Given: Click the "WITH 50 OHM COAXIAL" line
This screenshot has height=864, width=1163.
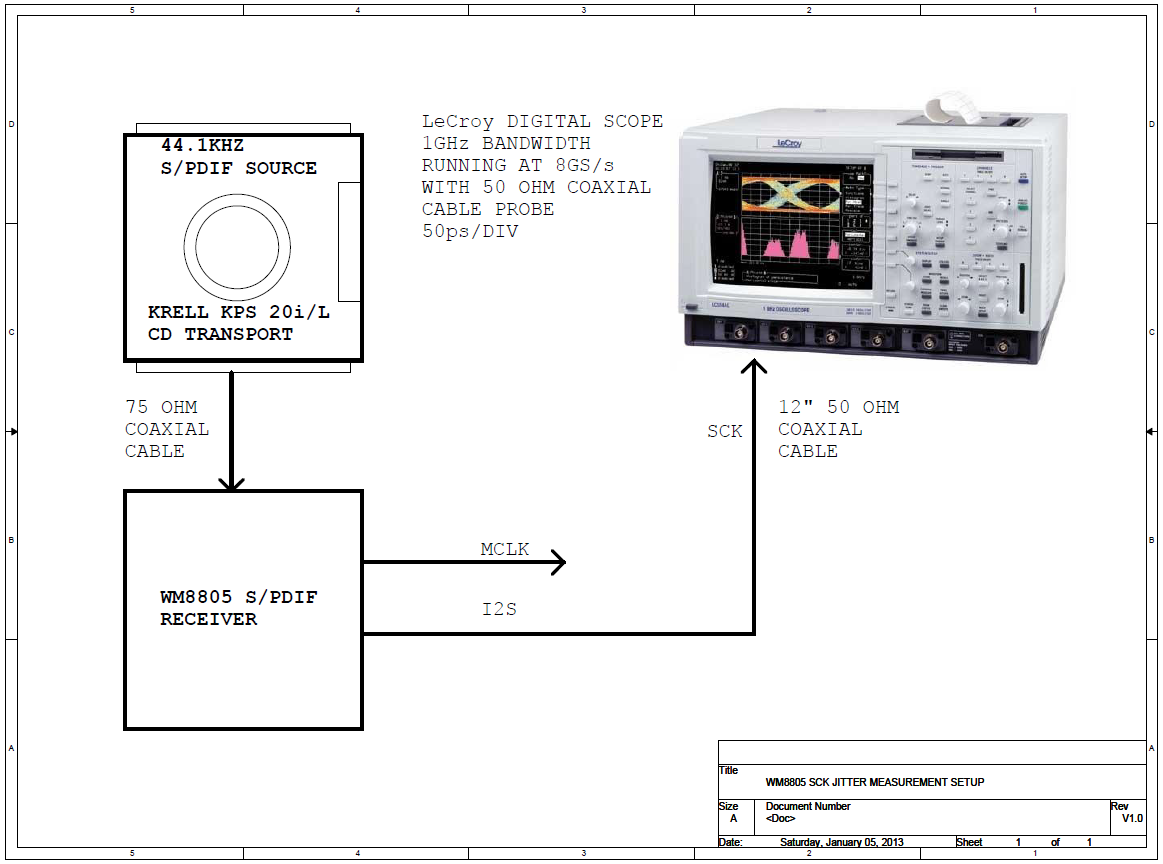Looking at the screenshot, I should 536,187.
